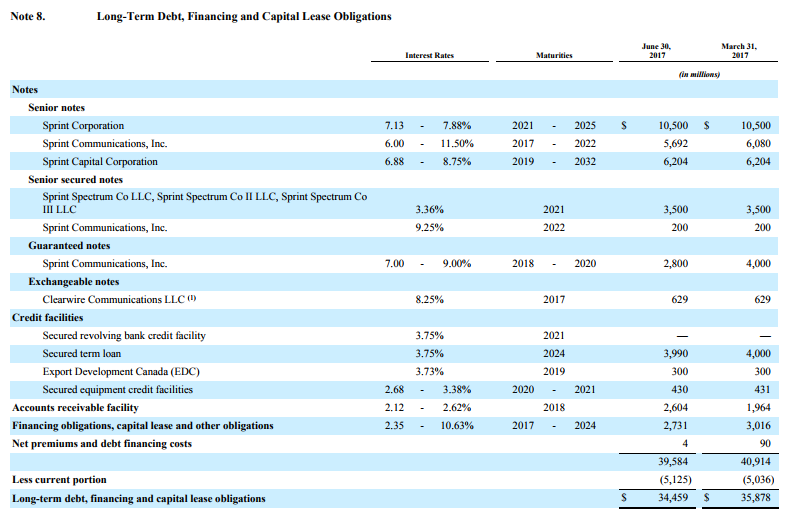Click the 'Sprint Corporation' row label
The image size is (787, 514).
coord(83,125)
